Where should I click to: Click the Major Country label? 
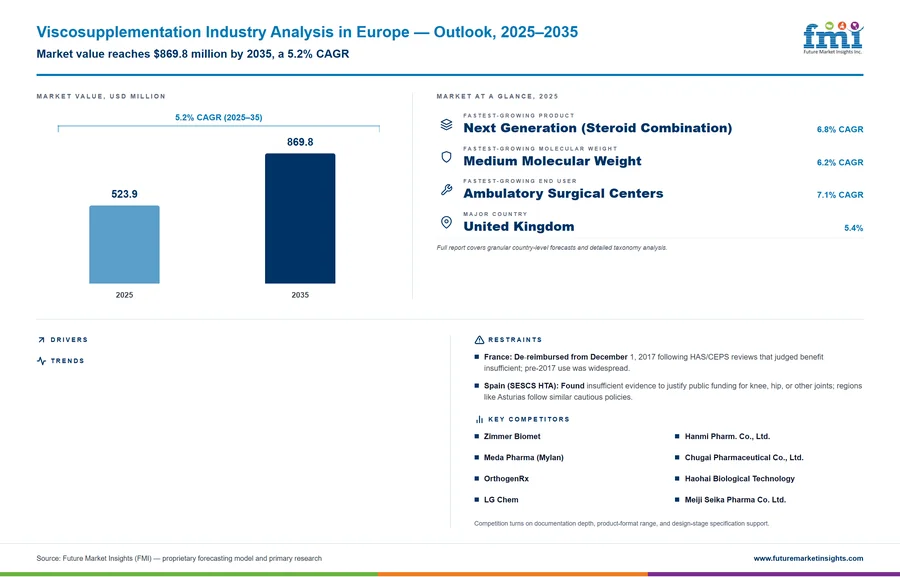coord(495,214)
